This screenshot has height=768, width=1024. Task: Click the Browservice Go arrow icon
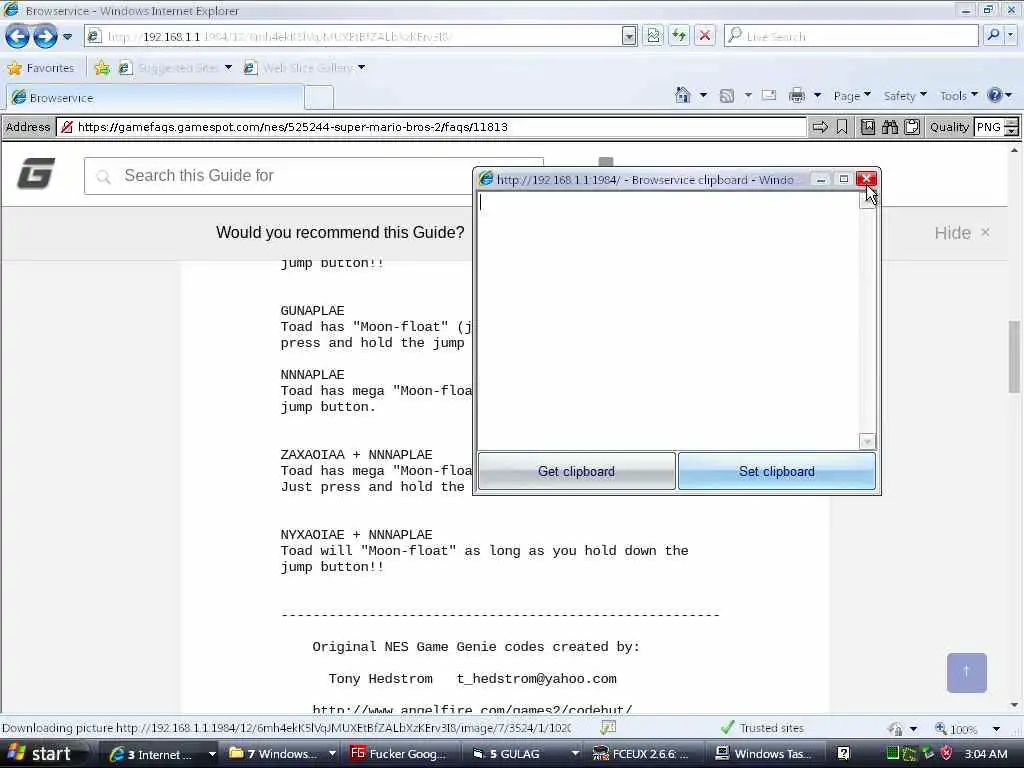pyautogui.click(x=820, y=127)
